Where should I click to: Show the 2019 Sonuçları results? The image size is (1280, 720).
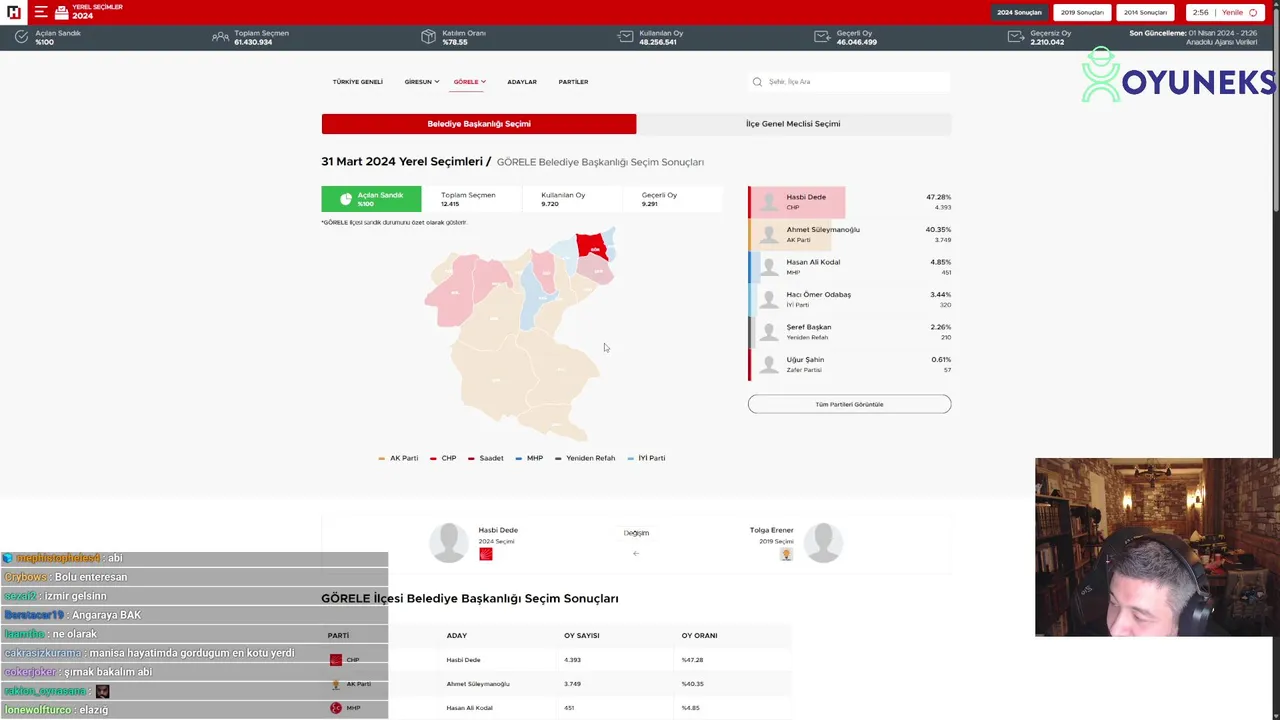point(1083,12)
